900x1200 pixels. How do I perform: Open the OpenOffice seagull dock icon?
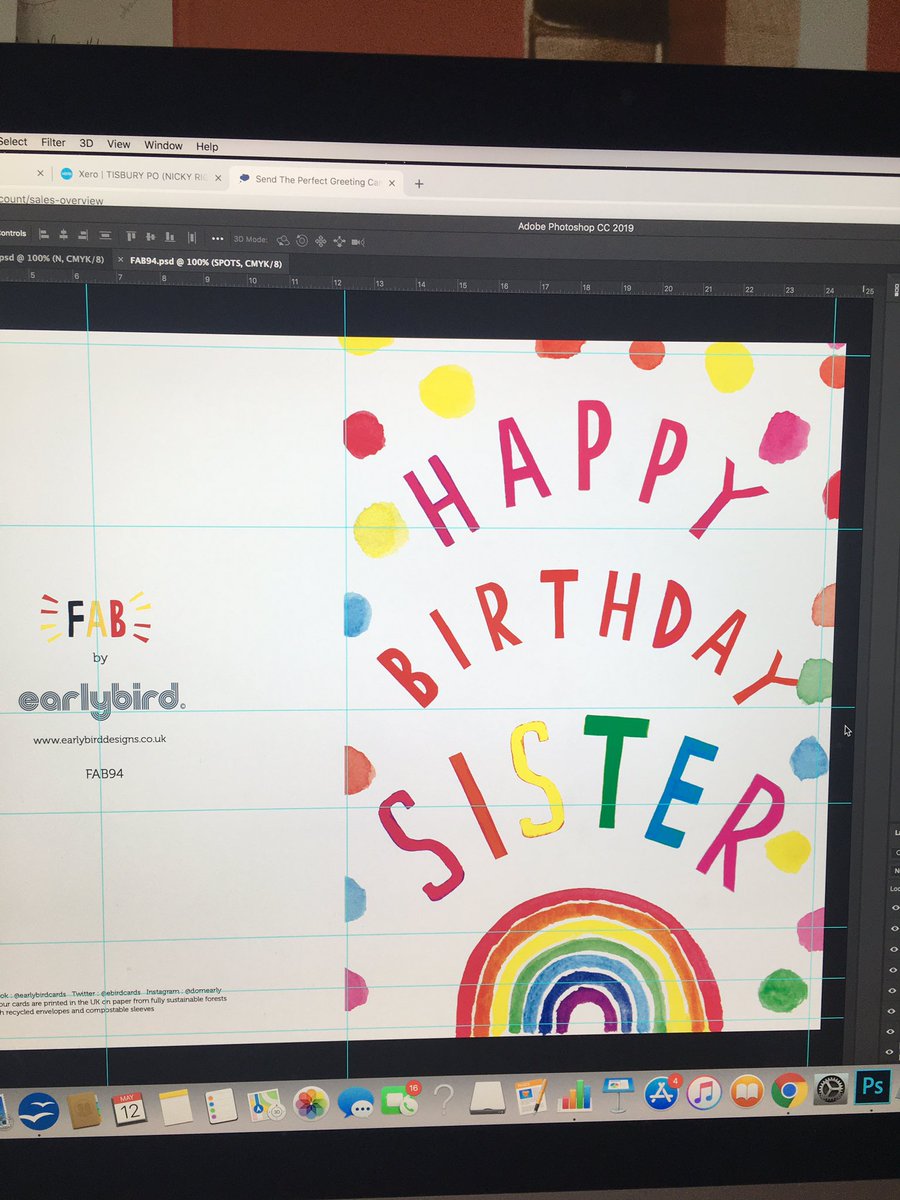(x=39, y=1111)
